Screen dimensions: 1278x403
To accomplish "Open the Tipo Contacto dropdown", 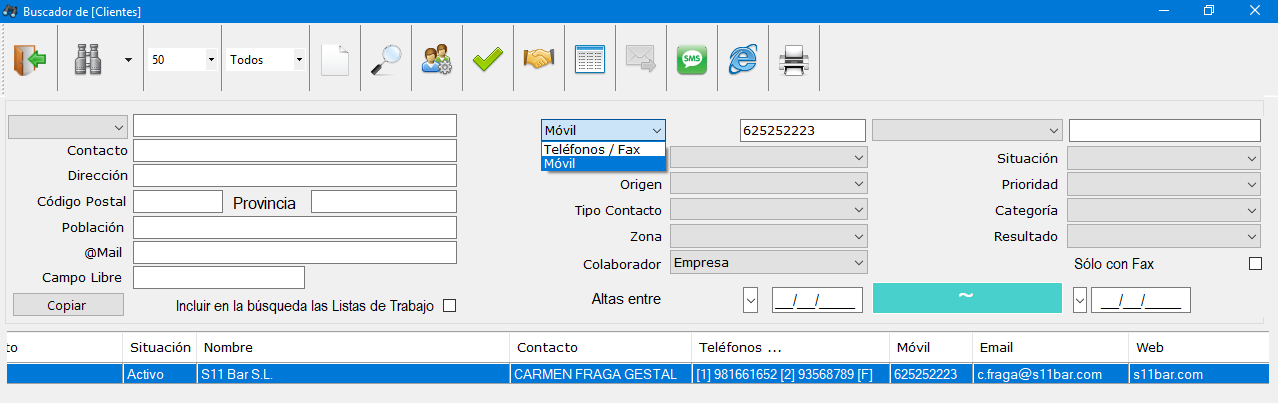I will click(768, 210).
